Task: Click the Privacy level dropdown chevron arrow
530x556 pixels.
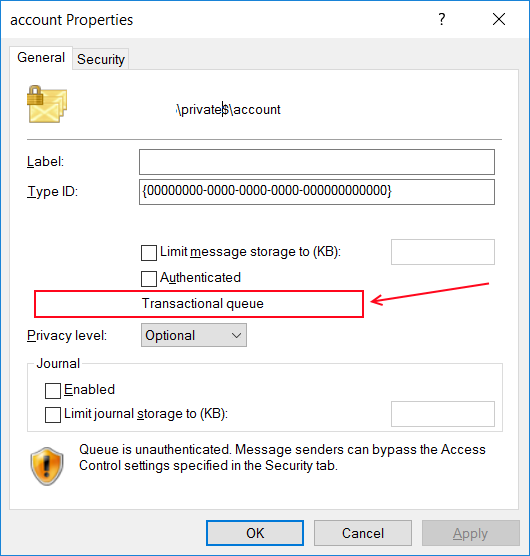Action: [236, 335]
